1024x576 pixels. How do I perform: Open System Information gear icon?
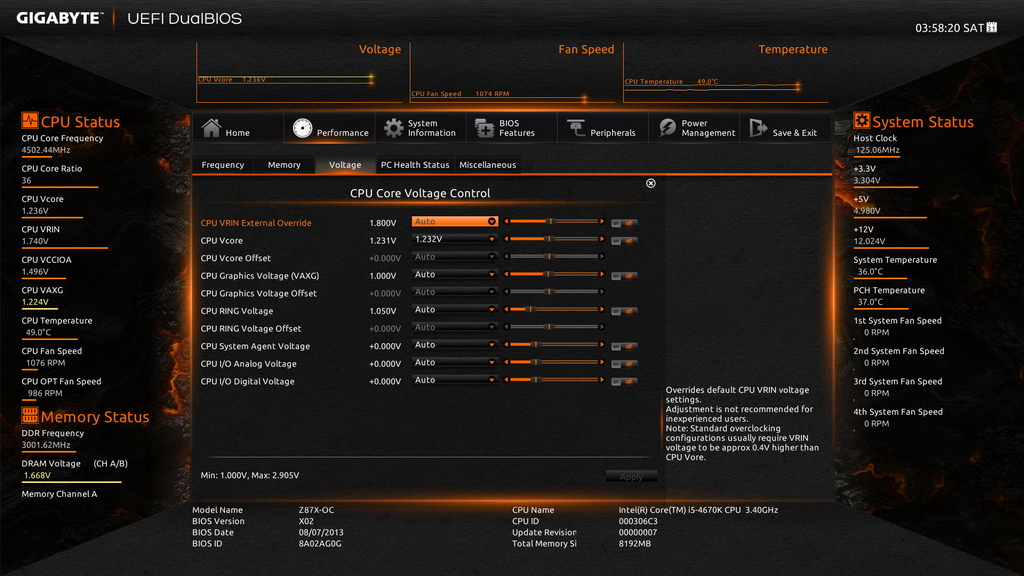point(393,128)
